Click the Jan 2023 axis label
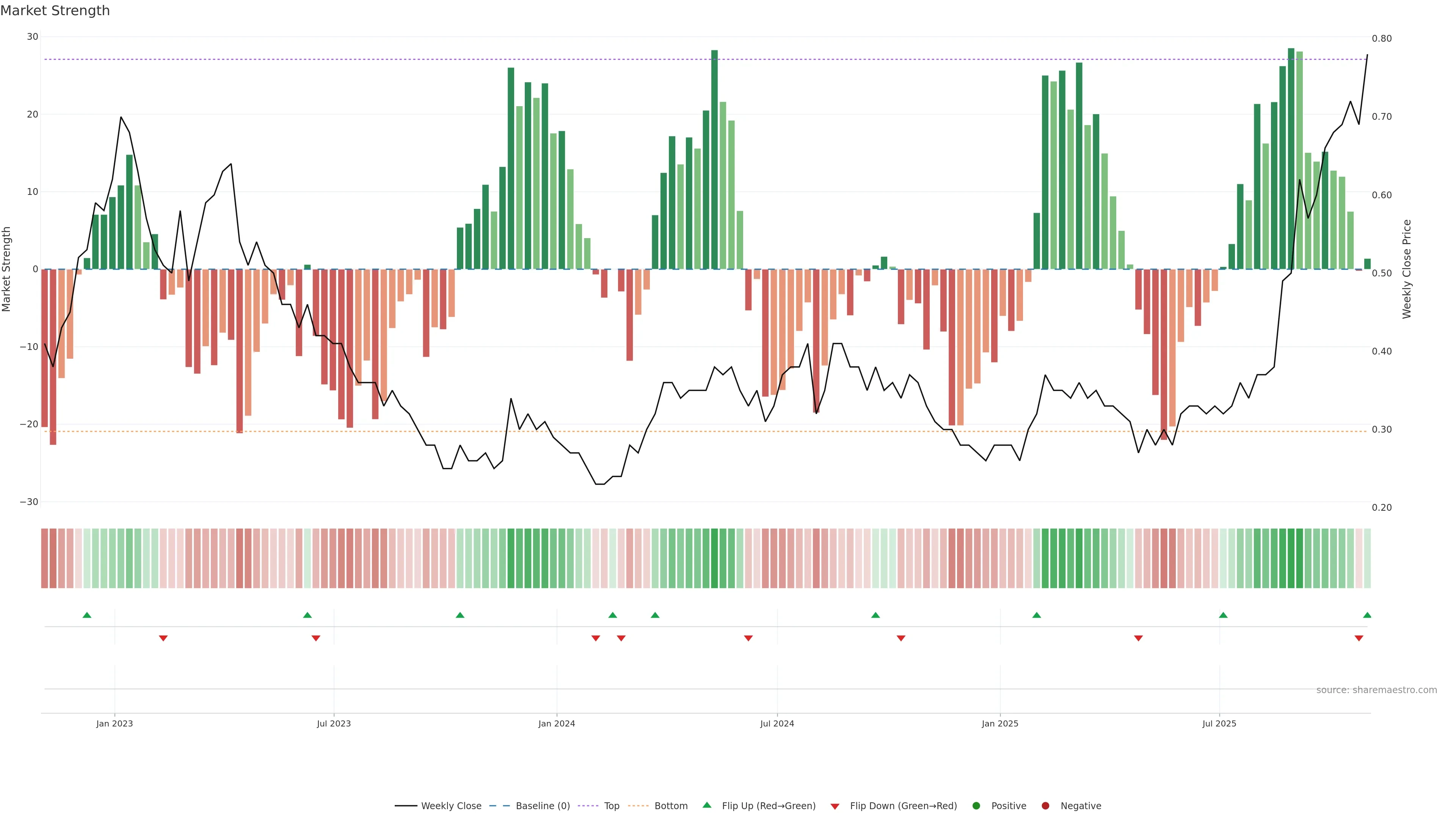Screen dimensions: 1456x819 pos(114,723)
